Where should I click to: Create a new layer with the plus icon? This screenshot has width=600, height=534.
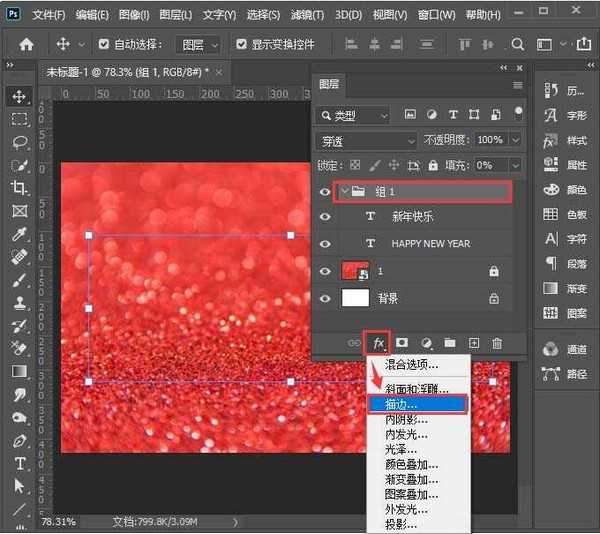[x=474, y=343]
